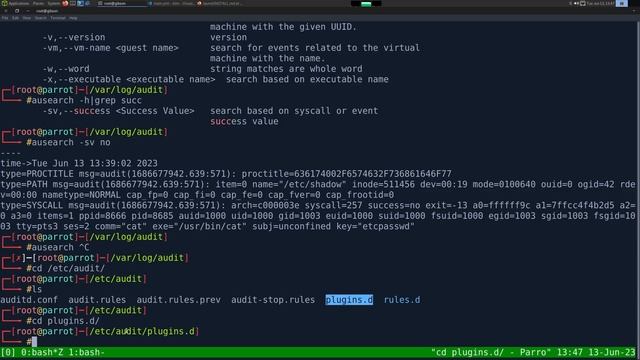Open the Edit menu of the terminal
The height and width of the screenshot is (360, 640).
point(15,18)
